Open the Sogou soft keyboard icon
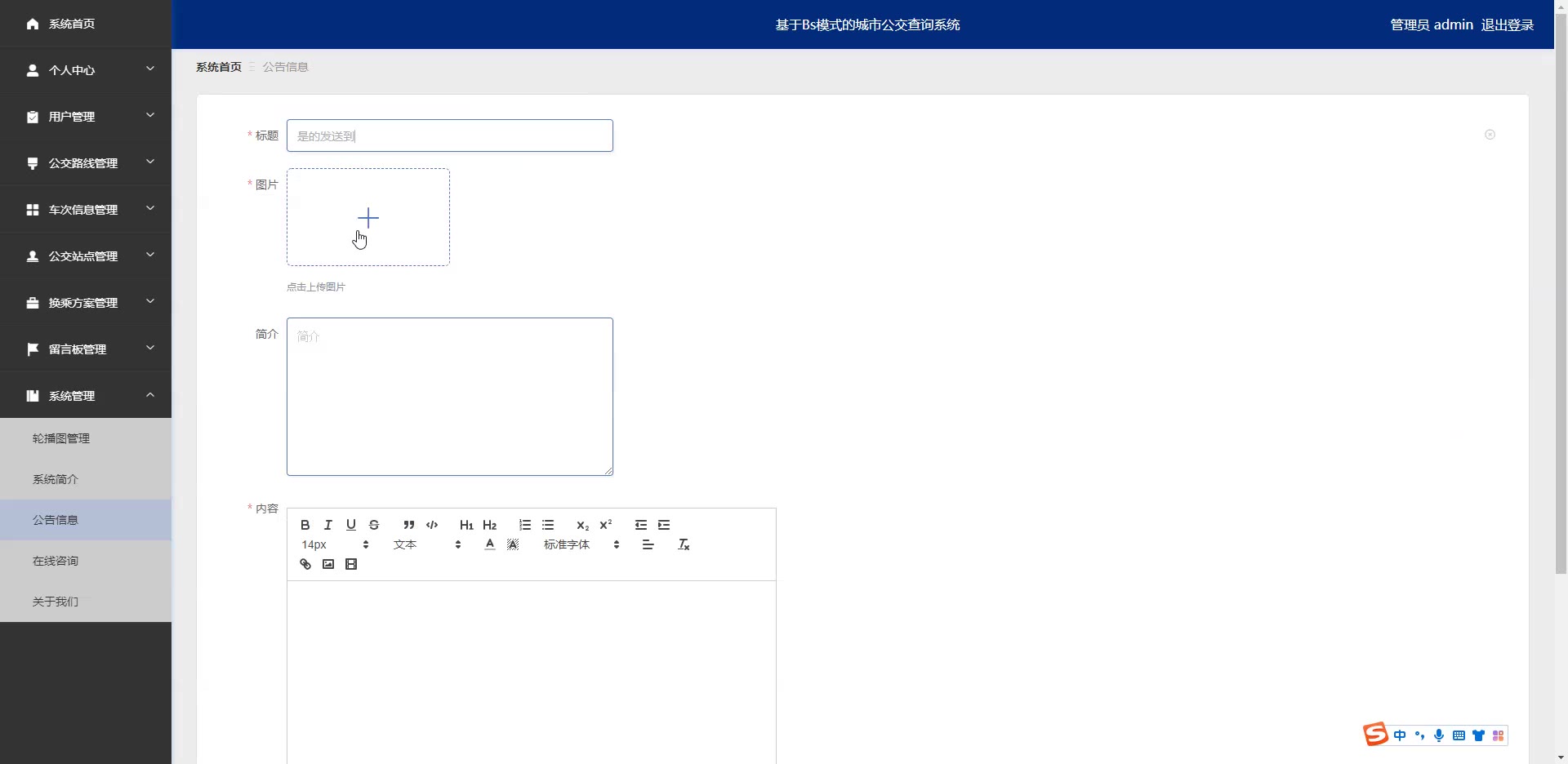 tap(1459, 735)
